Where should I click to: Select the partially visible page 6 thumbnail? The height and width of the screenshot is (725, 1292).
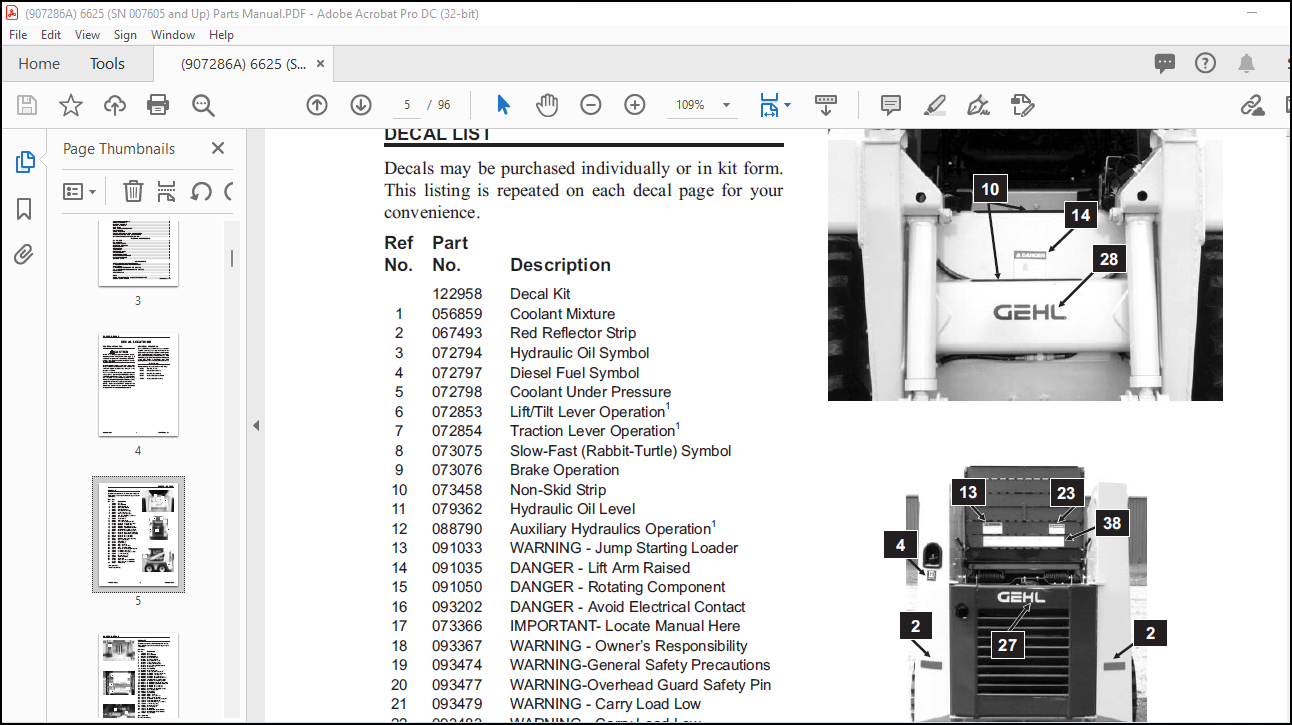138,677
